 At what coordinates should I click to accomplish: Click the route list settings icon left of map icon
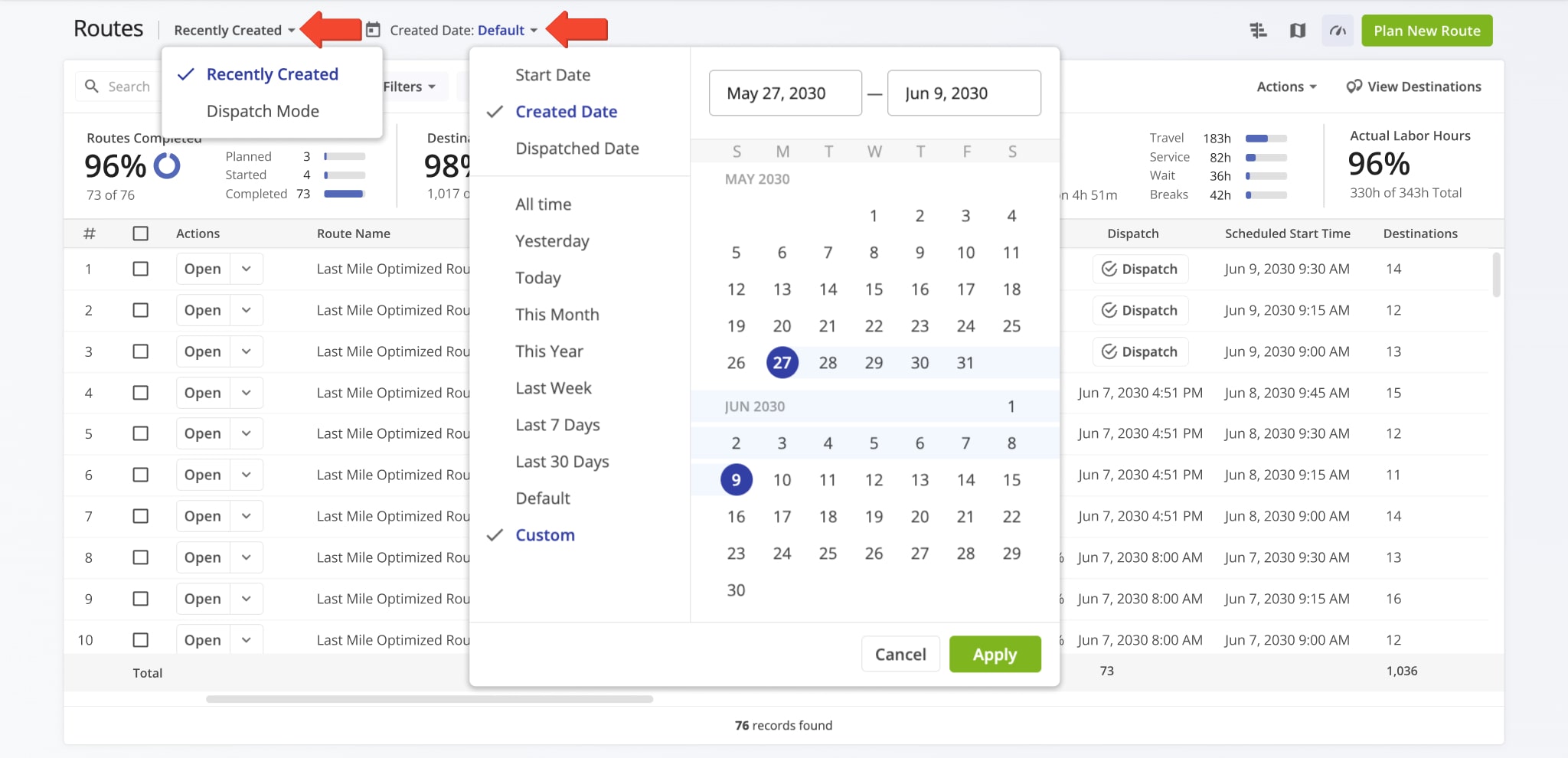(x=1259, y=31)
